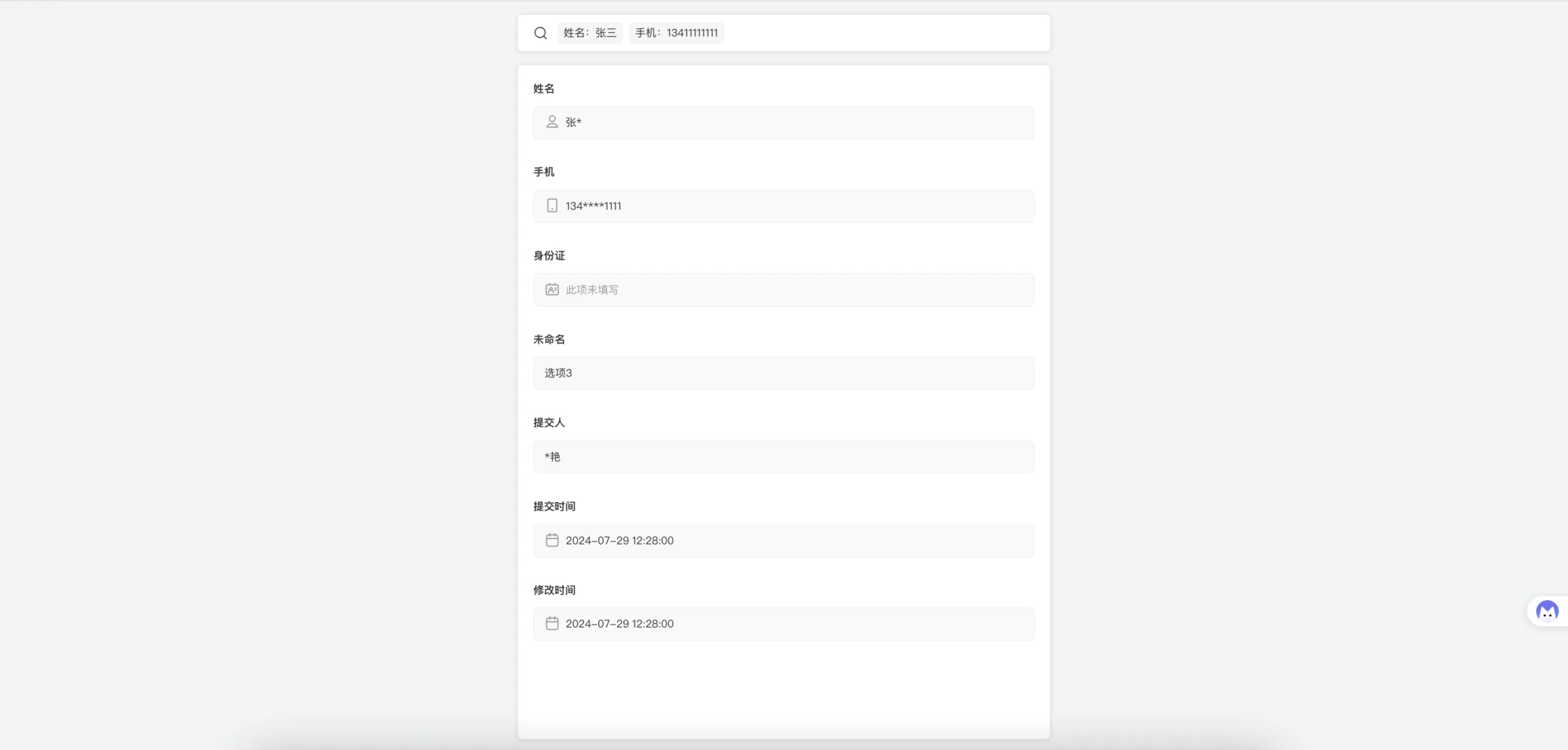Screen dimensions: 1568x750
Task: Click the 手机 field label
Action: coord(544,172)
